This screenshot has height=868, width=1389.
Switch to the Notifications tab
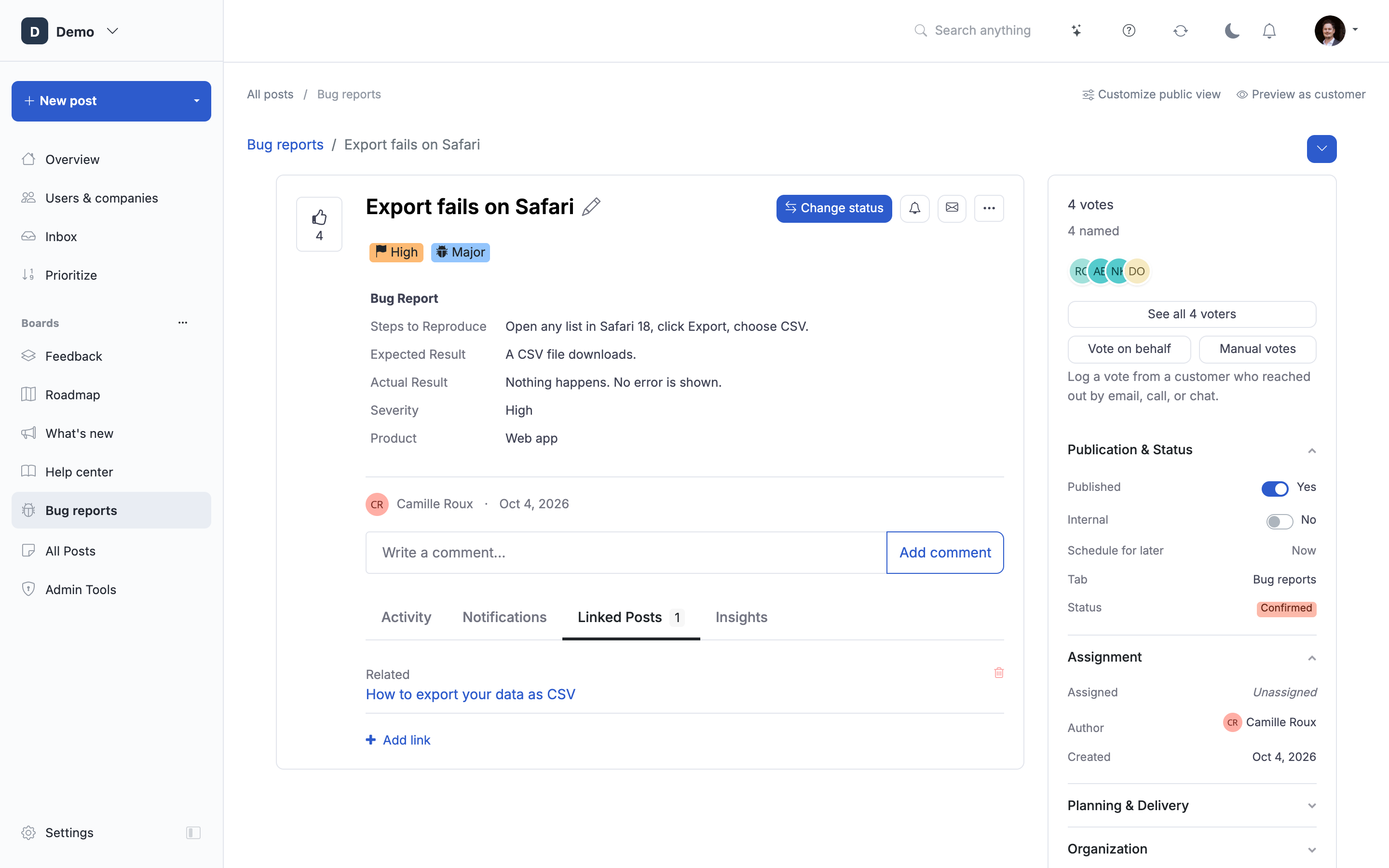point(504,617)
